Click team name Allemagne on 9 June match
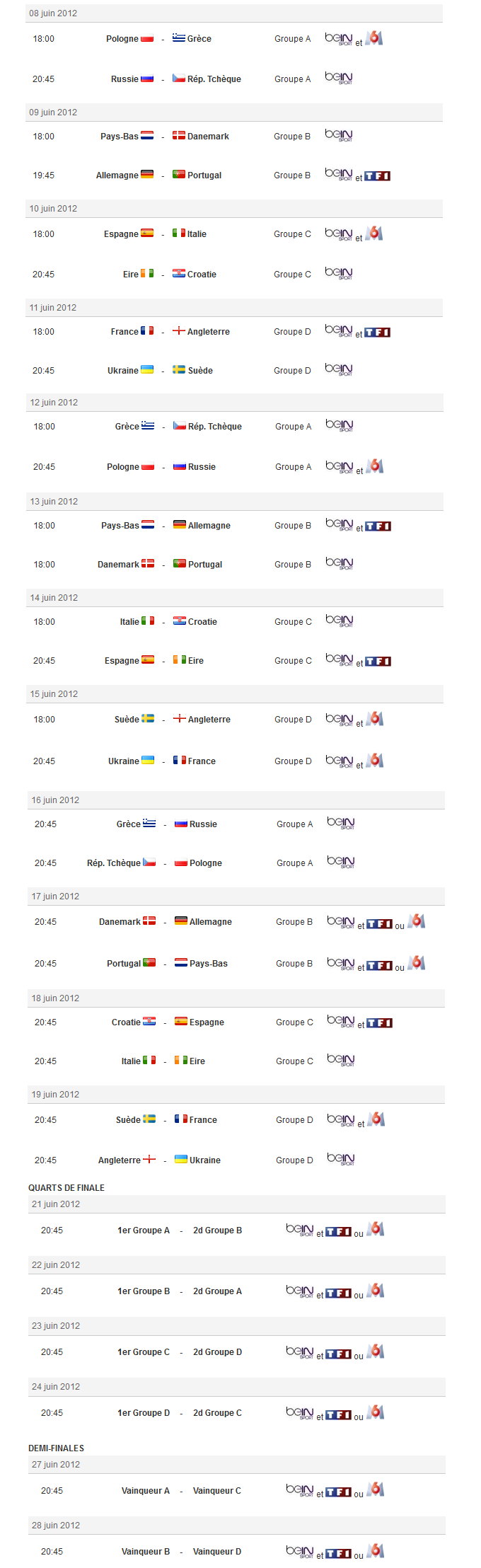 tap(117, 175)
